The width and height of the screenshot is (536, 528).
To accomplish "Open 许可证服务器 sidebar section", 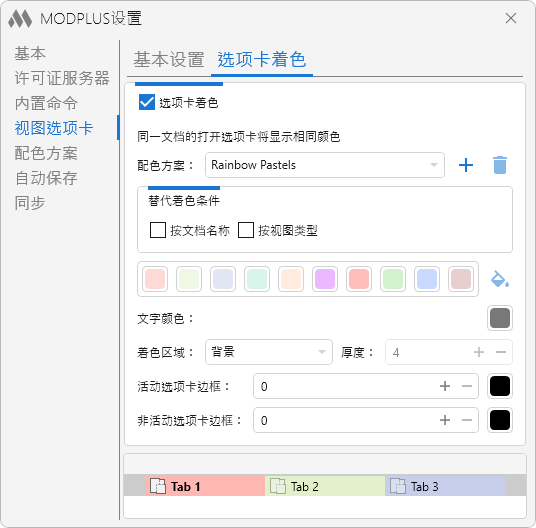I will 62,78.
